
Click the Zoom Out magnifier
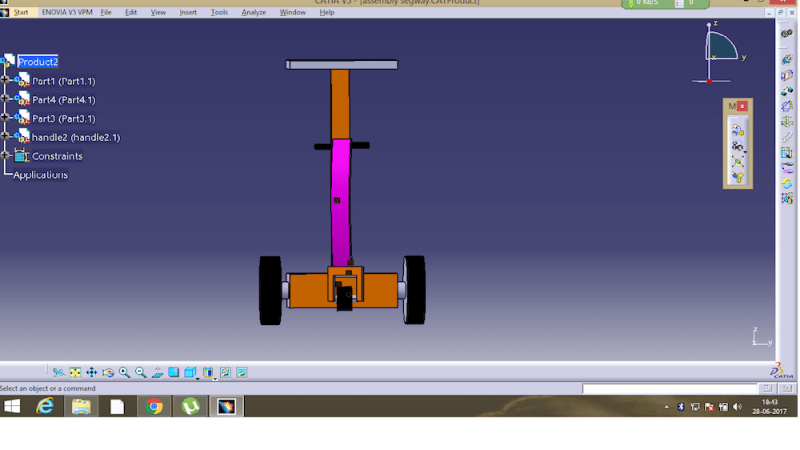(141, 372)
